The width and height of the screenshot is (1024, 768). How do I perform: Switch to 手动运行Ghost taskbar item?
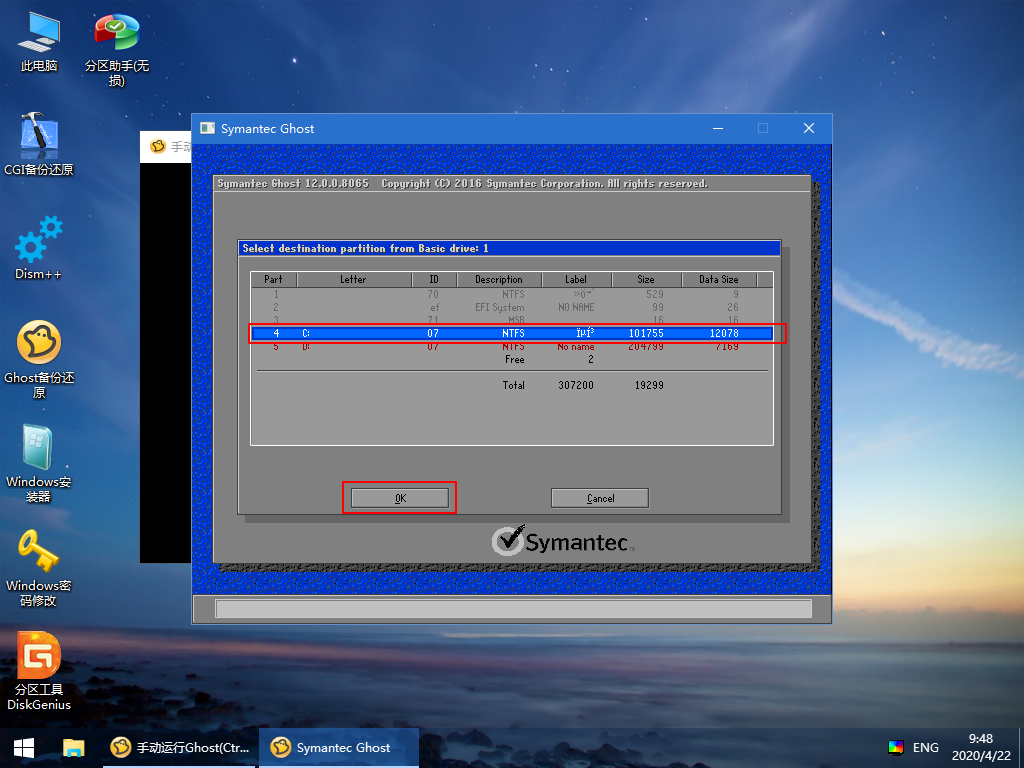180,748
